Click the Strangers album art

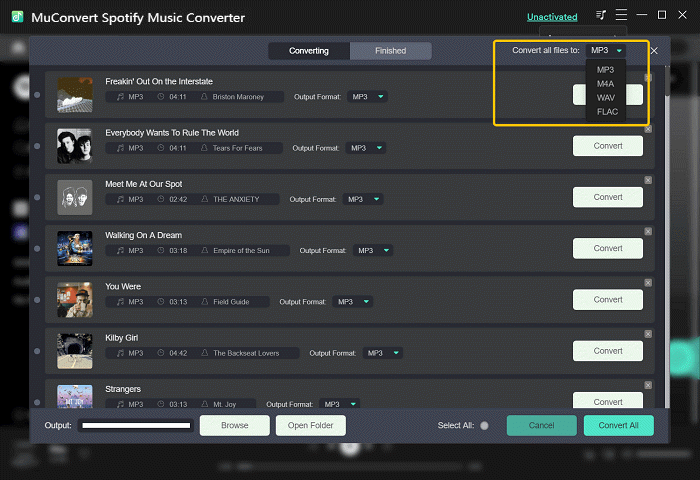tap(75, 397)
